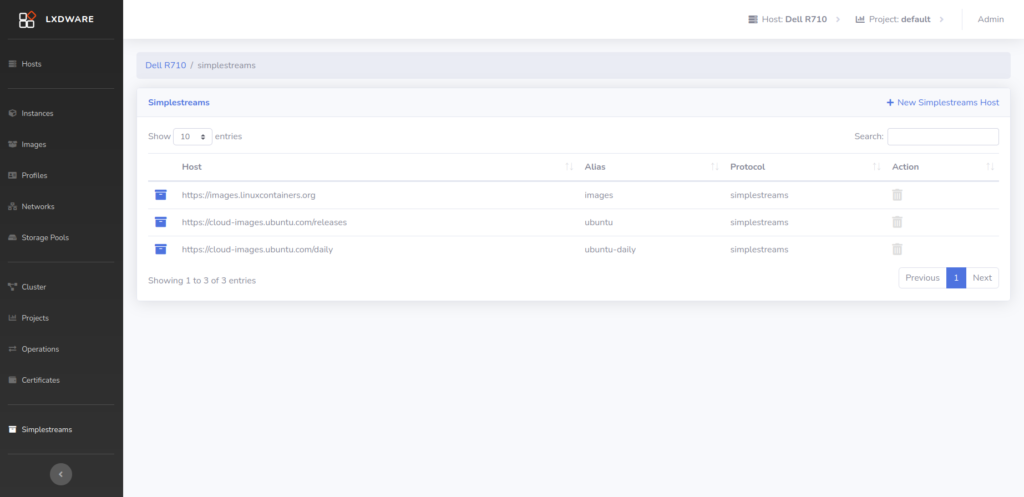Sort the table by Host column
This screenshot has height=497, width=1024.
click(377, 167)
